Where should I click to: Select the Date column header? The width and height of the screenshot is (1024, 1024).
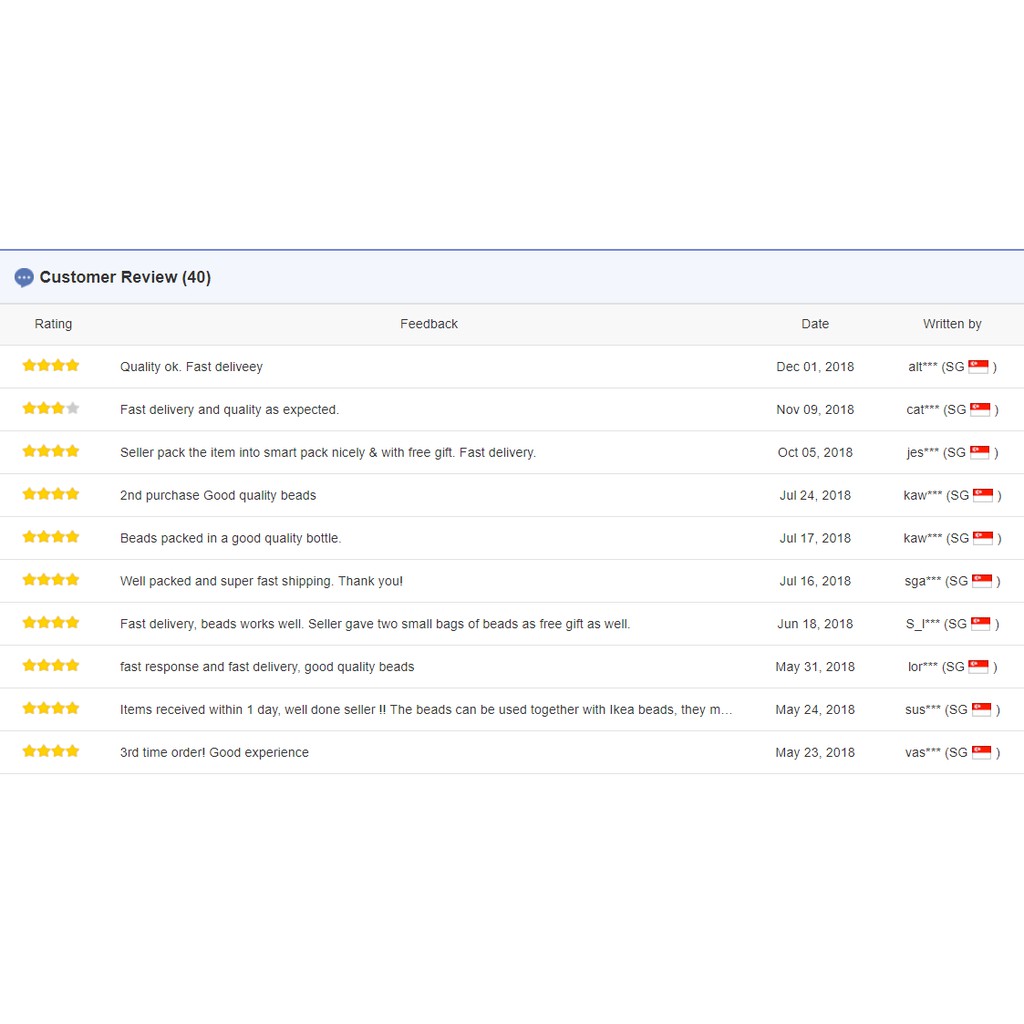click(815, 324)
